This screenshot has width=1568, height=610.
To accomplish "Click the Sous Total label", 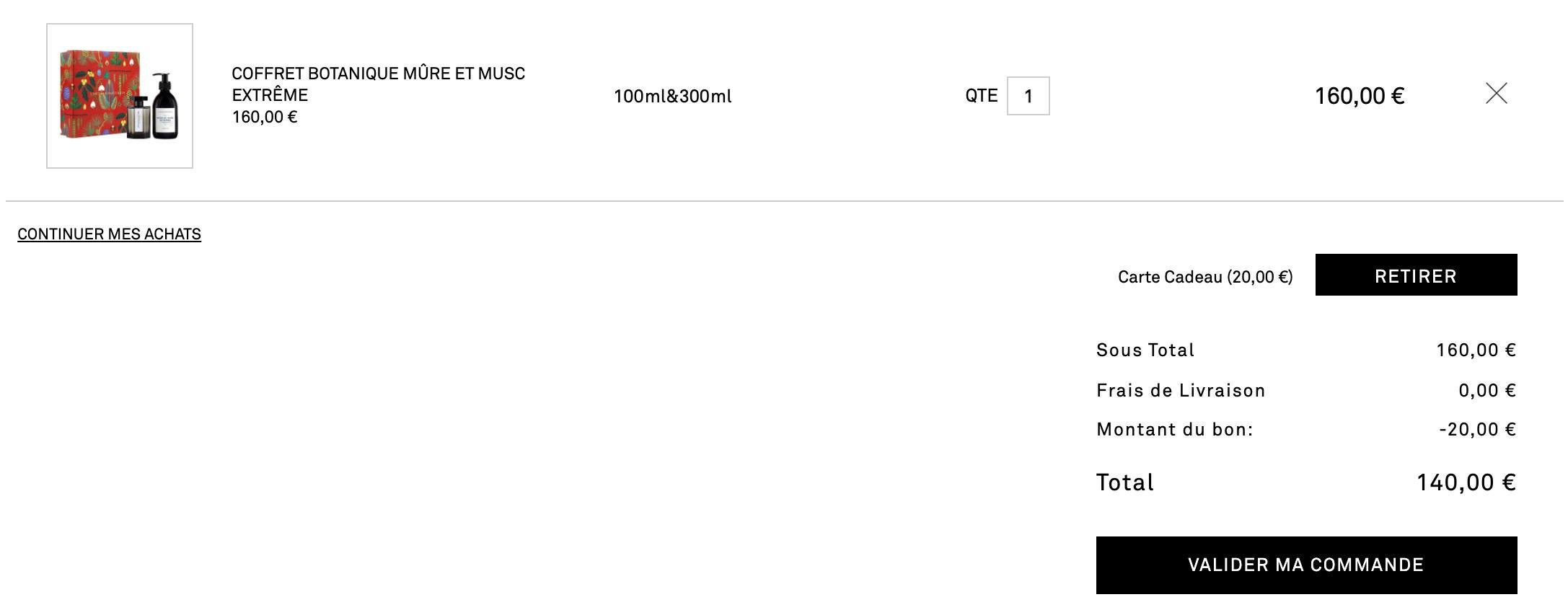I will pyautogui.click(x=1145, y=350).
